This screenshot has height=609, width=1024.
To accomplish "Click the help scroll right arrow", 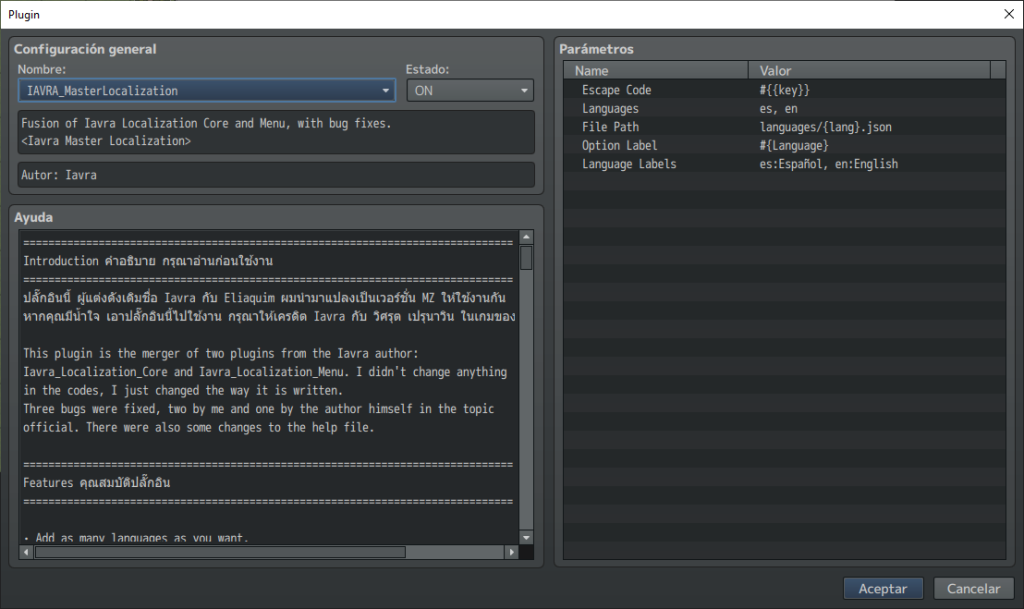I will [x=511, y=552].
